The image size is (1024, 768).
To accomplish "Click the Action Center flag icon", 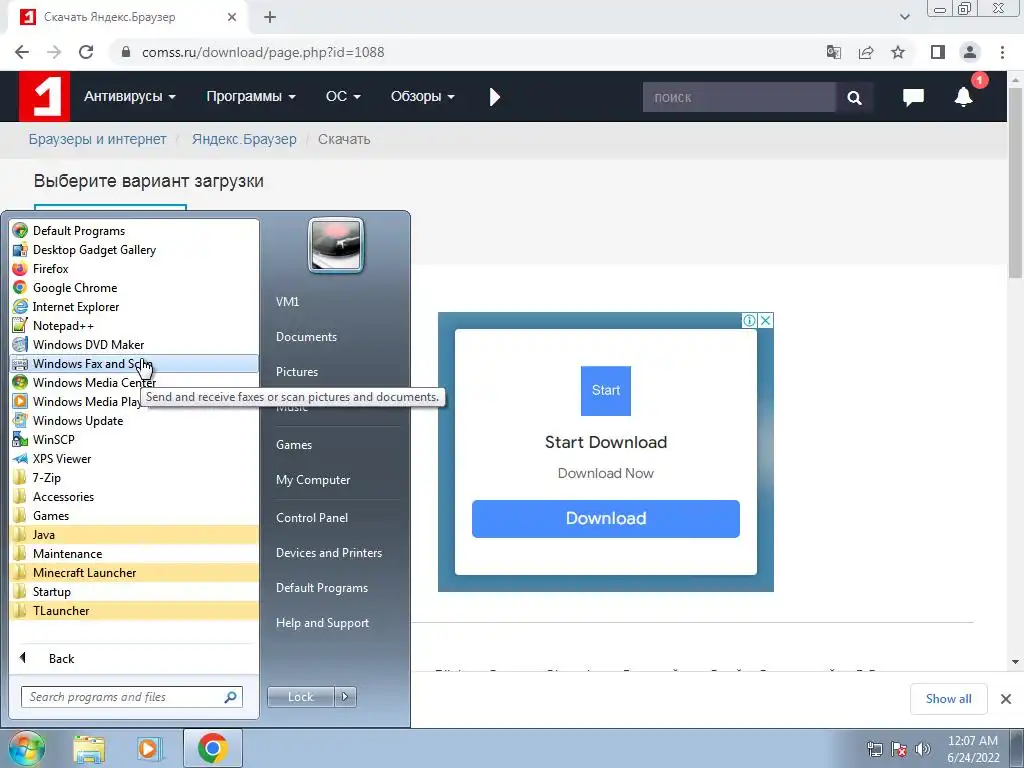I will tap(899, 749).
